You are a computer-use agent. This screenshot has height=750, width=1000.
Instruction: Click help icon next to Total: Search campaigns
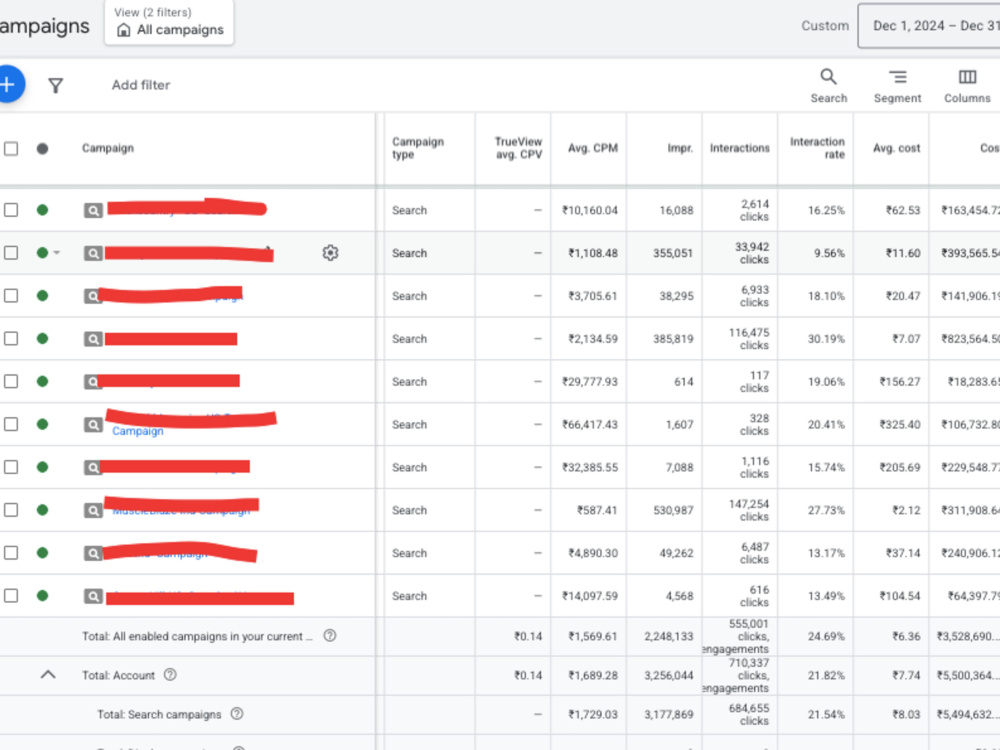pos(237,714)
